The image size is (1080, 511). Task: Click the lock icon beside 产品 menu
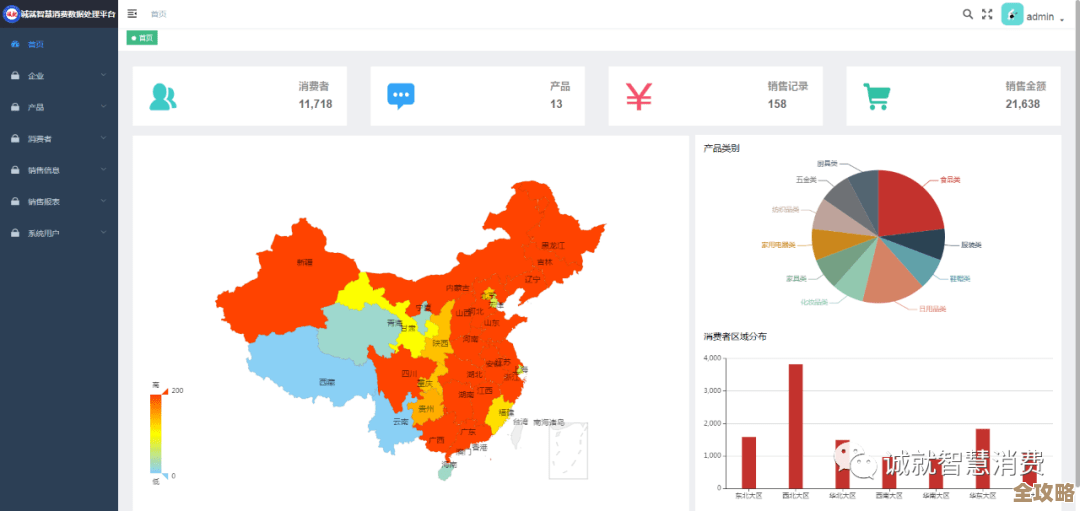click(15, 107)
